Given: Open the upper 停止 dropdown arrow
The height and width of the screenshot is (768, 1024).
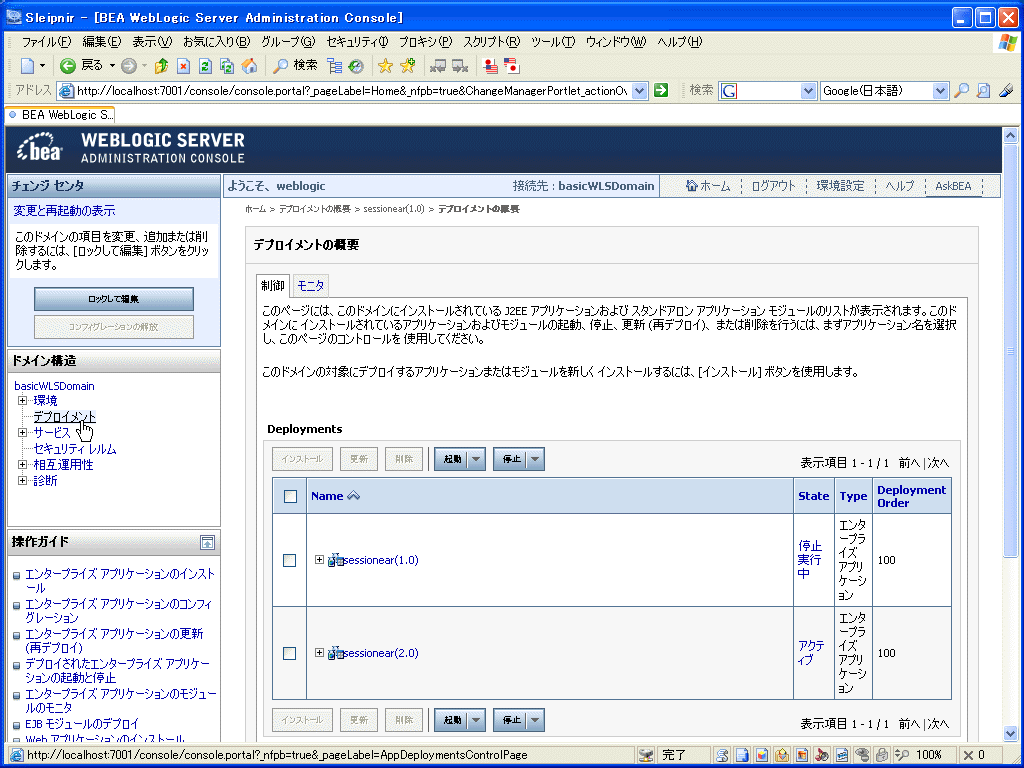Looking at the screenshot, I should click(536, 459).
